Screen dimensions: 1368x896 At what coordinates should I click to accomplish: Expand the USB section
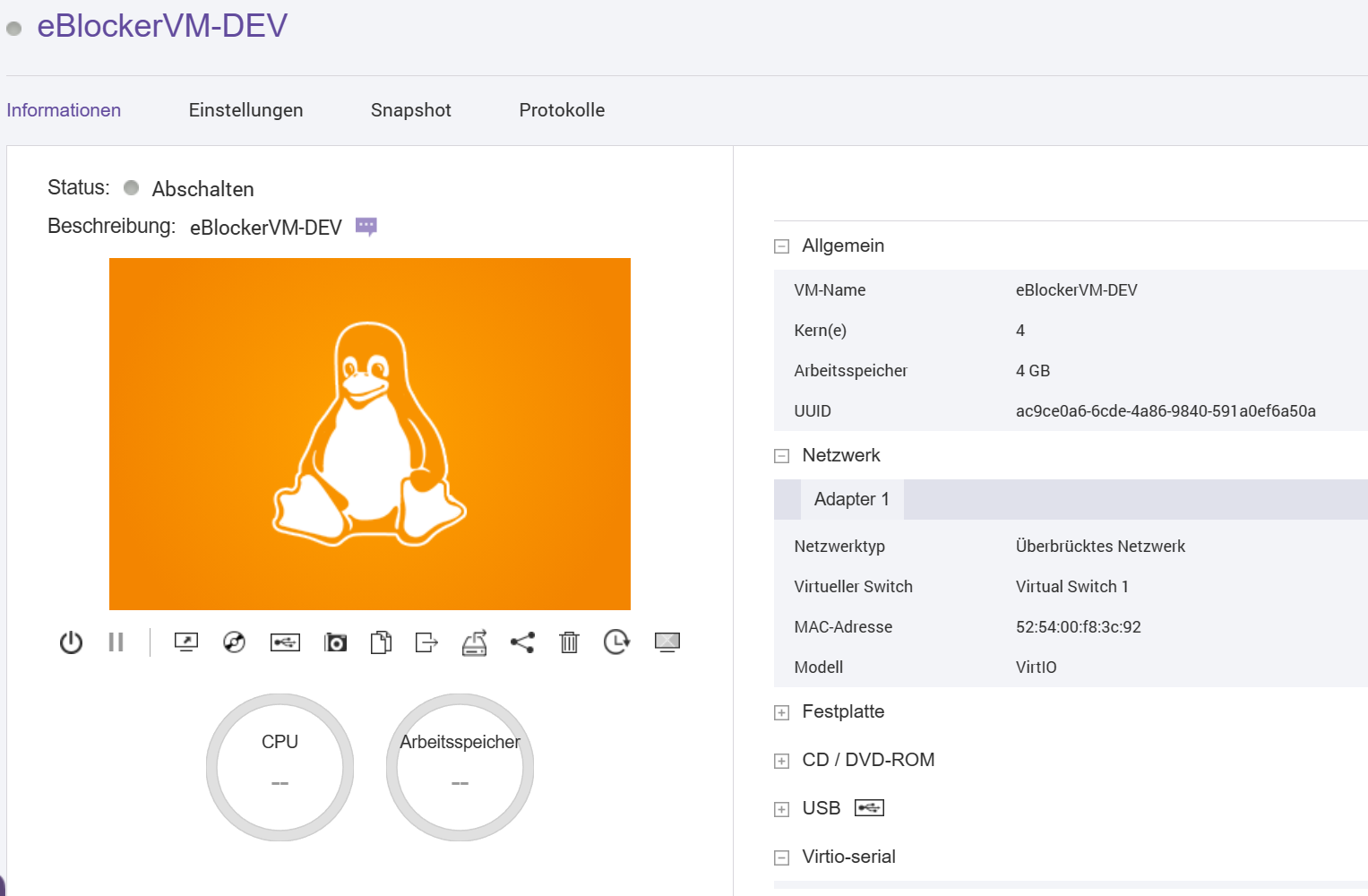pos(782,810)
